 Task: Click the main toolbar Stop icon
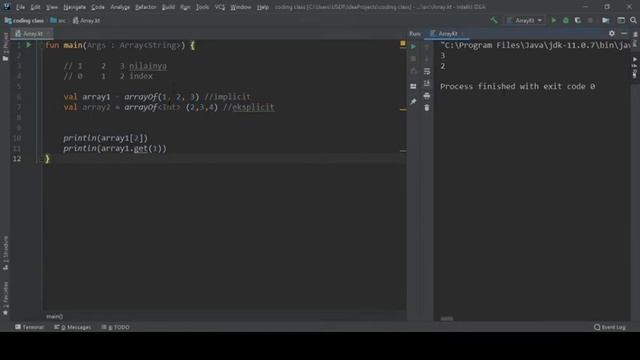pos(590,20)
